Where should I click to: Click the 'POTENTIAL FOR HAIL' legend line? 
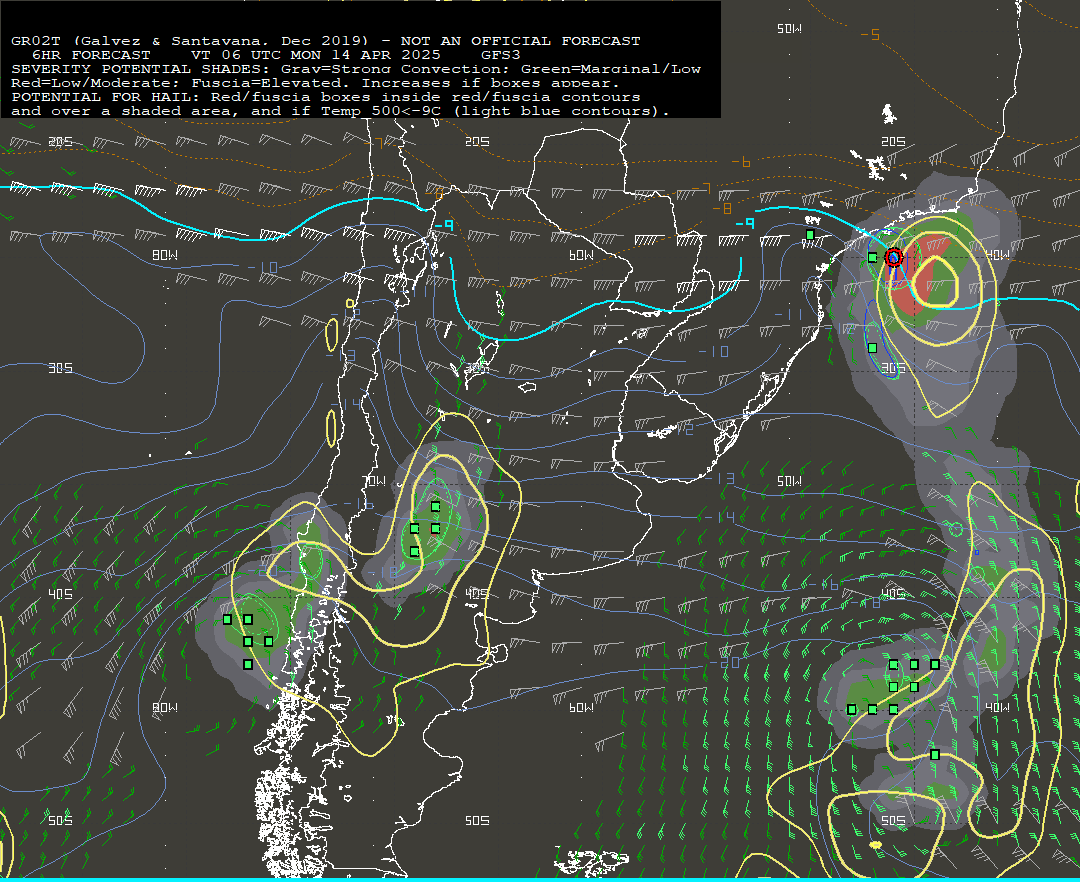326,97
